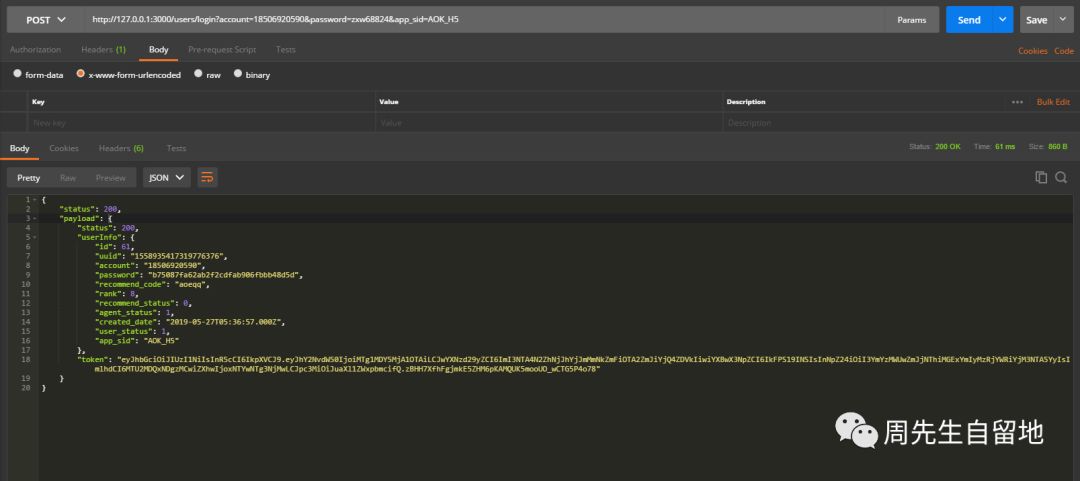
Task: Select the Raw response view
Action: 68,178
